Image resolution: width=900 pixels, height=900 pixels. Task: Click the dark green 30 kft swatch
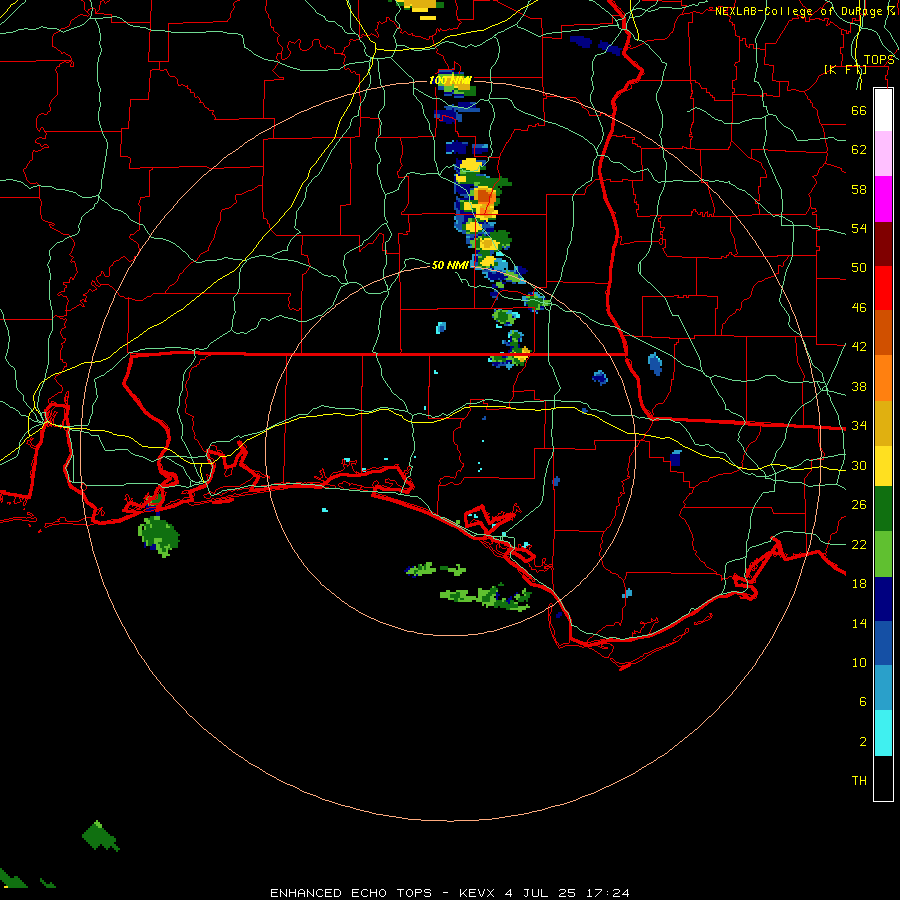click(883, 509)
